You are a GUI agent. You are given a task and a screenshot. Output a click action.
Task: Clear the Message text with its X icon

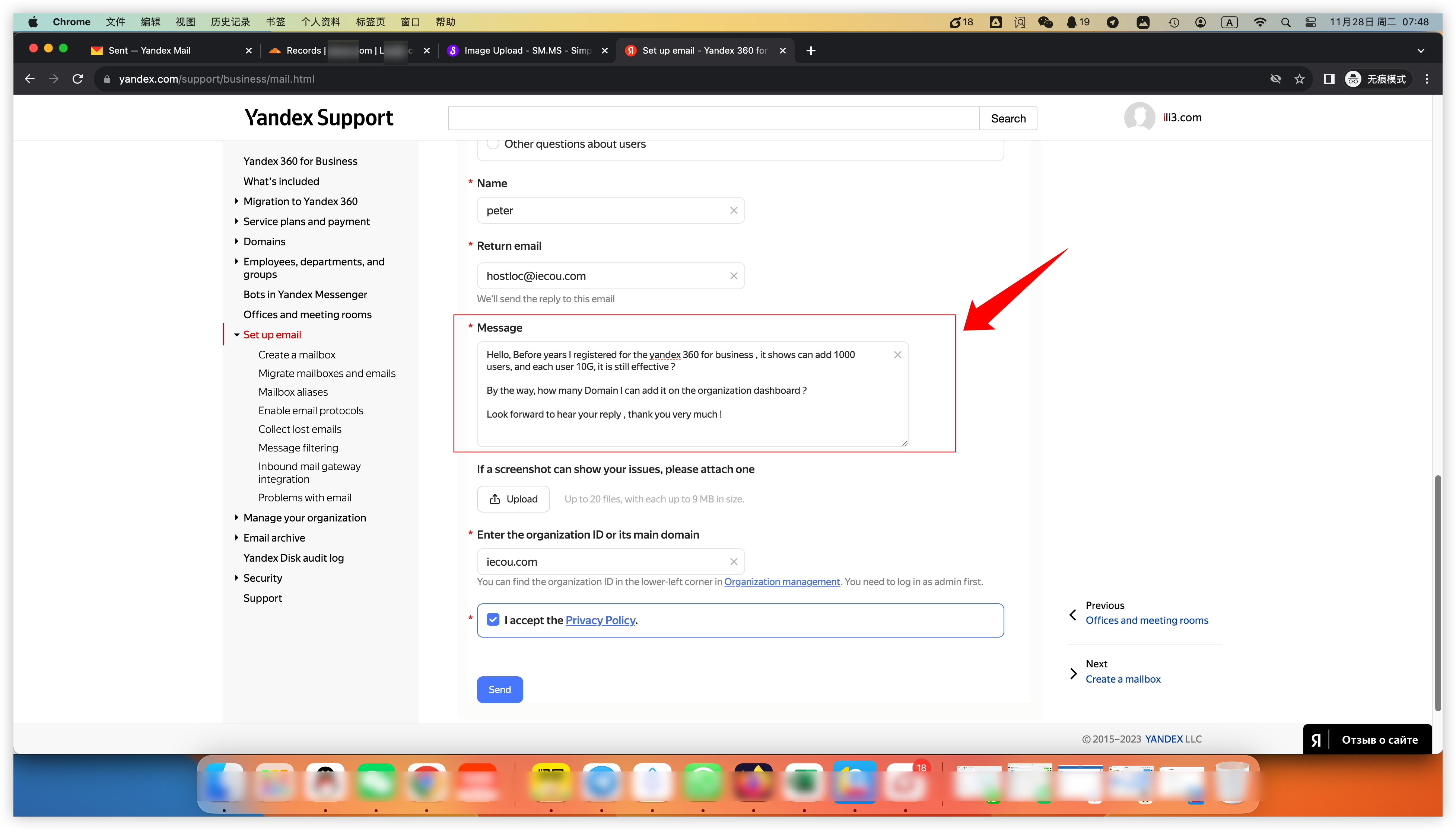coord(897,355)
